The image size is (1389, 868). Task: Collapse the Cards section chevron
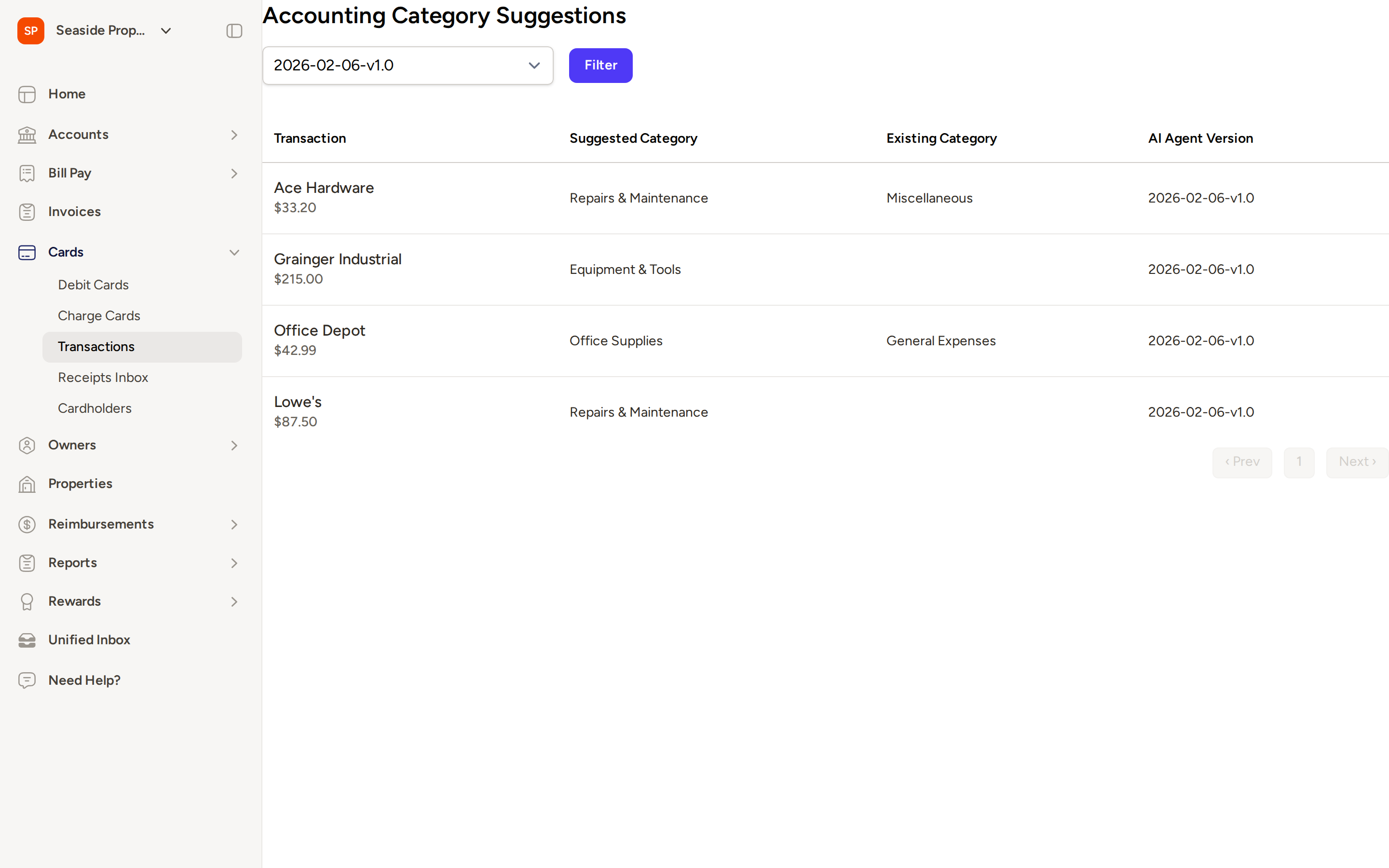point(234,253)
